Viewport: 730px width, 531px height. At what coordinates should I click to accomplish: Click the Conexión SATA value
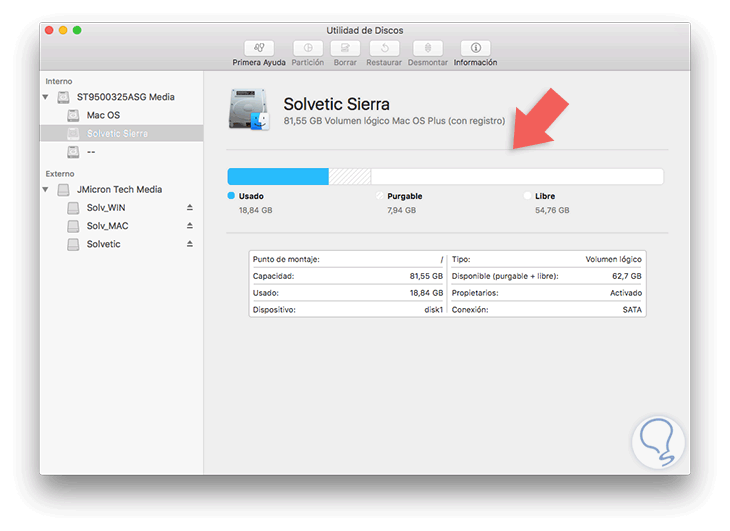pyautogui.click(x=632, y=310)
